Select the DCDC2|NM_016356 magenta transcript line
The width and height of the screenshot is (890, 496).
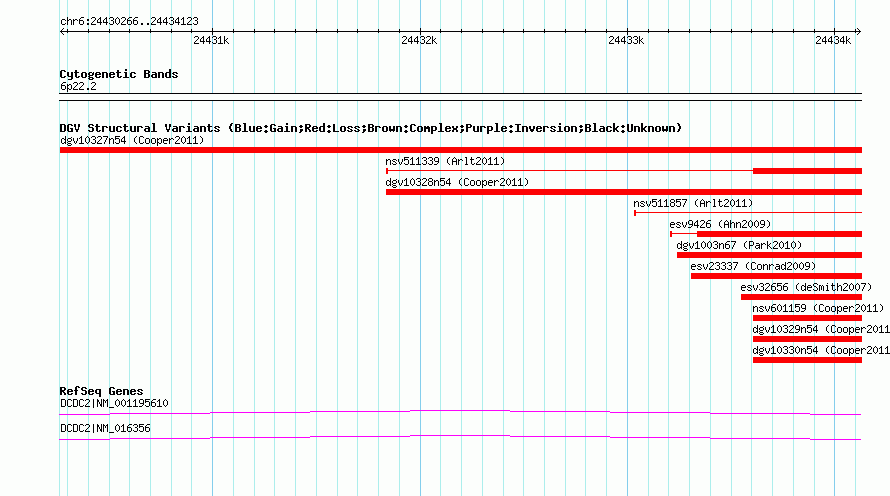coord(460,437)
